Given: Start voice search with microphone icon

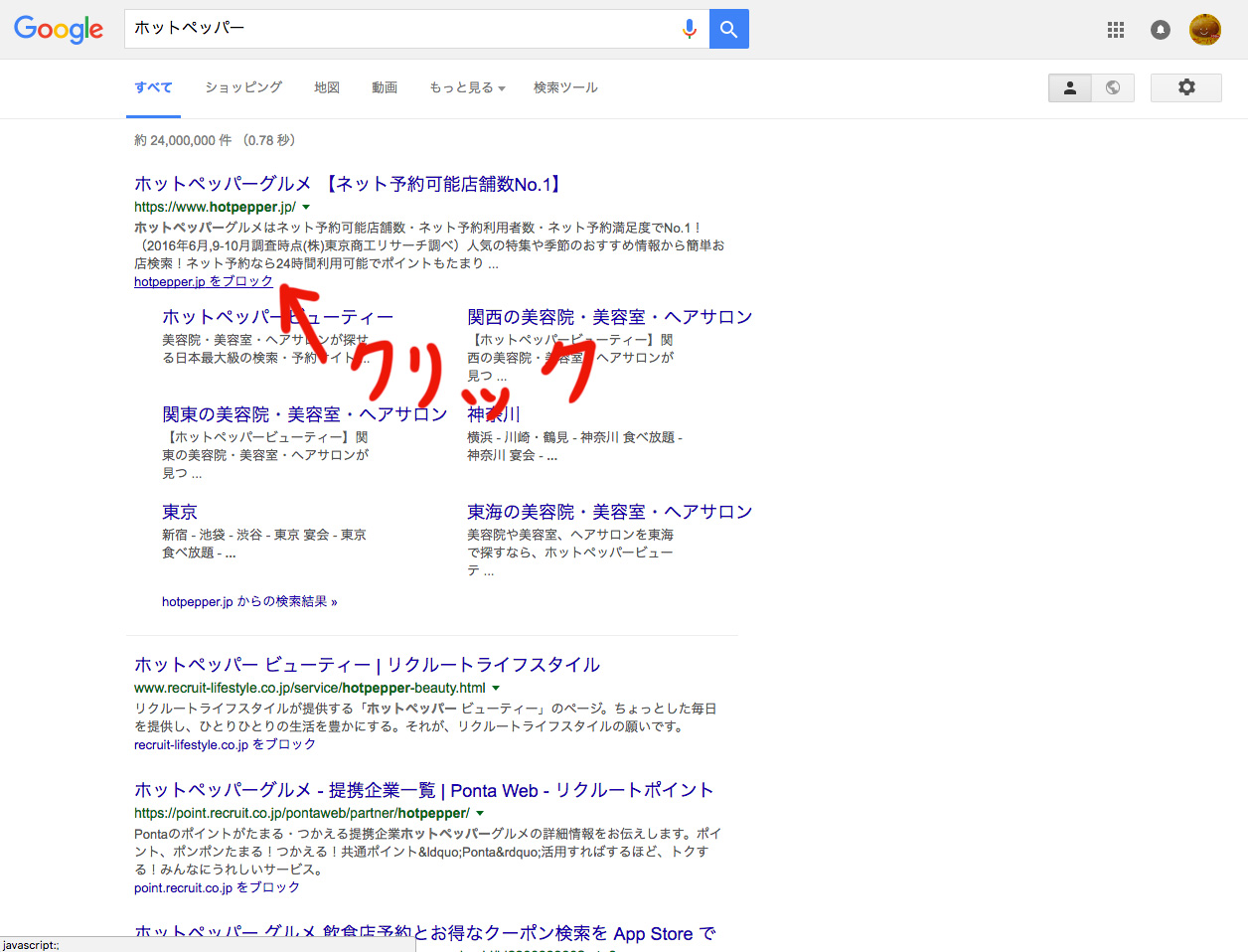Looking at the screenshot, I should [x=690, y=30].
